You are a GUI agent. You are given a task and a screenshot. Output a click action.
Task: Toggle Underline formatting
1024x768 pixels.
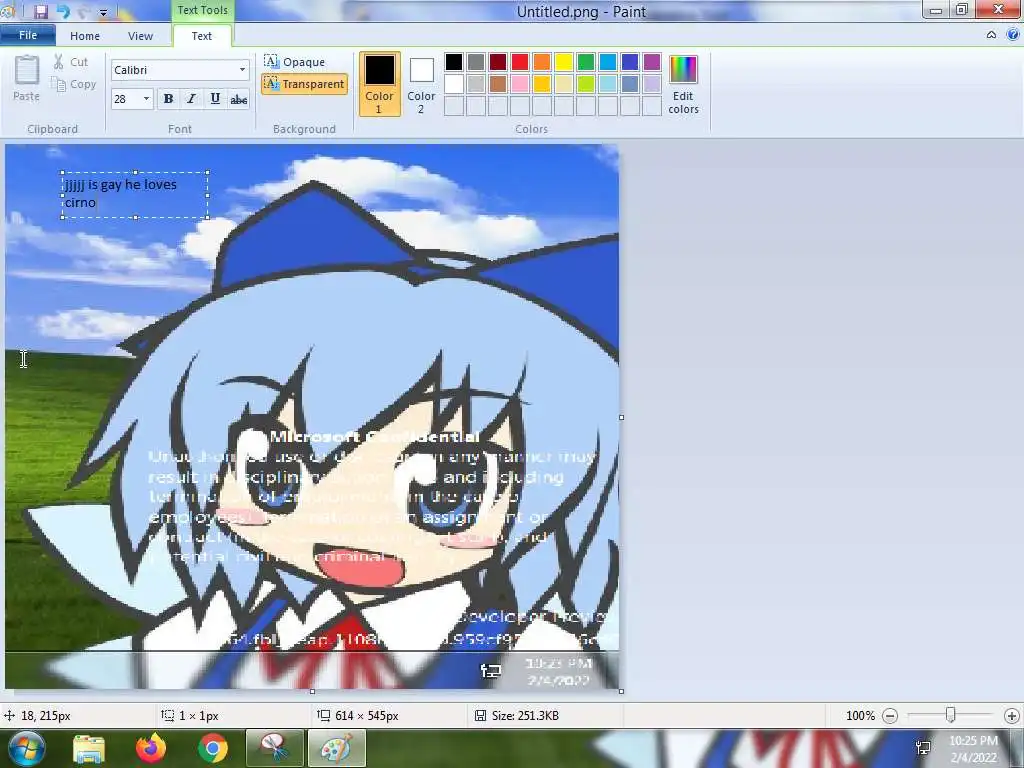(215, 99)
